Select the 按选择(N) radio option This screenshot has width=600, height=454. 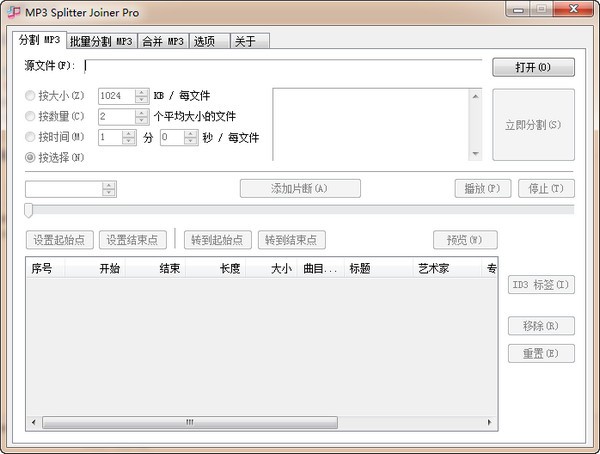[54, 157]
